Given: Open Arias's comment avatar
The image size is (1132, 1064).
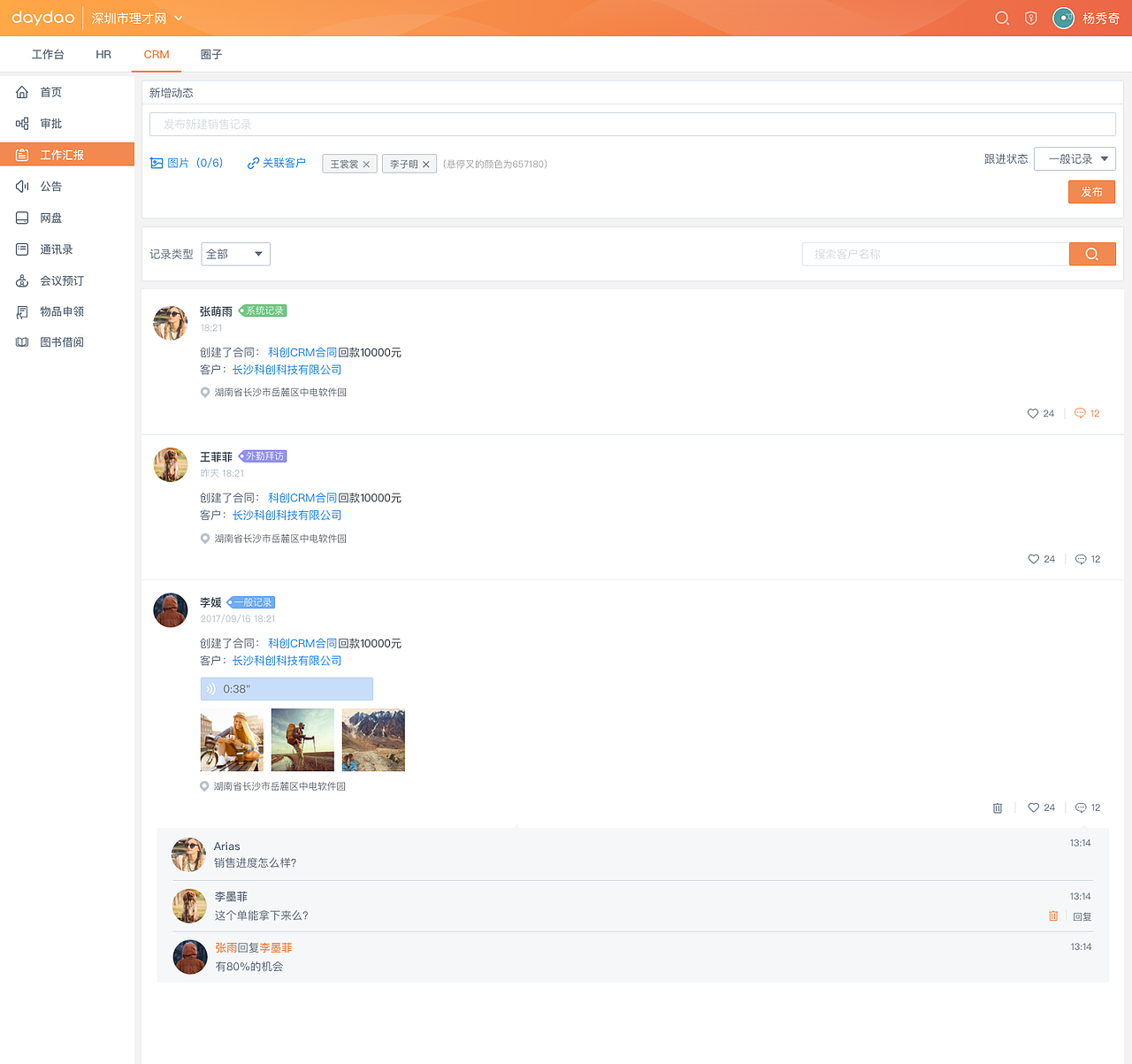Looking at the screenshot, I should 188,855.
